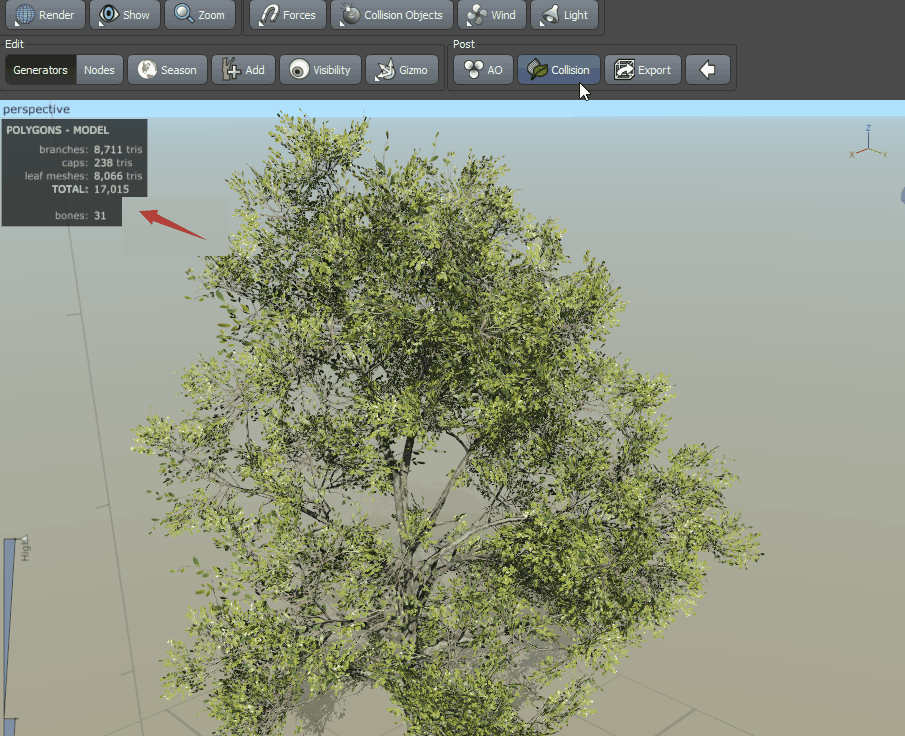Click the XYZ axis orientation gizmo

pyautogui.click(x=868, y=143)
